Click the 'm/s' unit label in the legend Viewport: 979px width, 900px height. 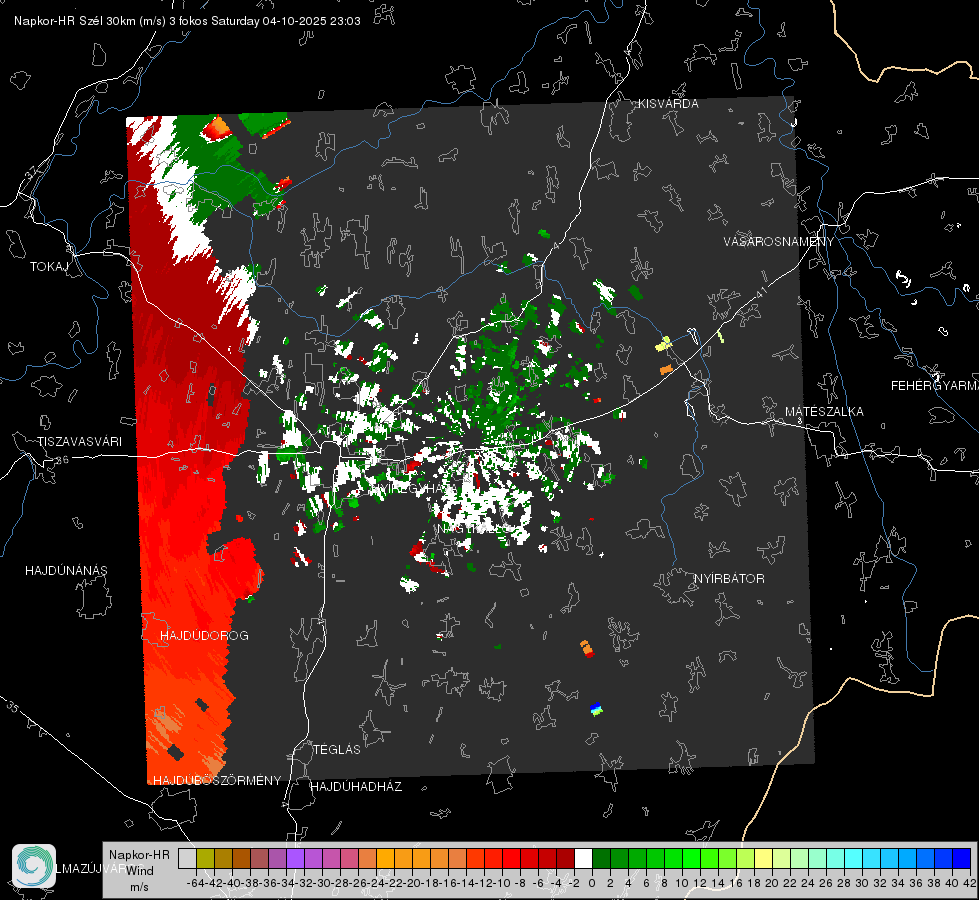point(139,887)
